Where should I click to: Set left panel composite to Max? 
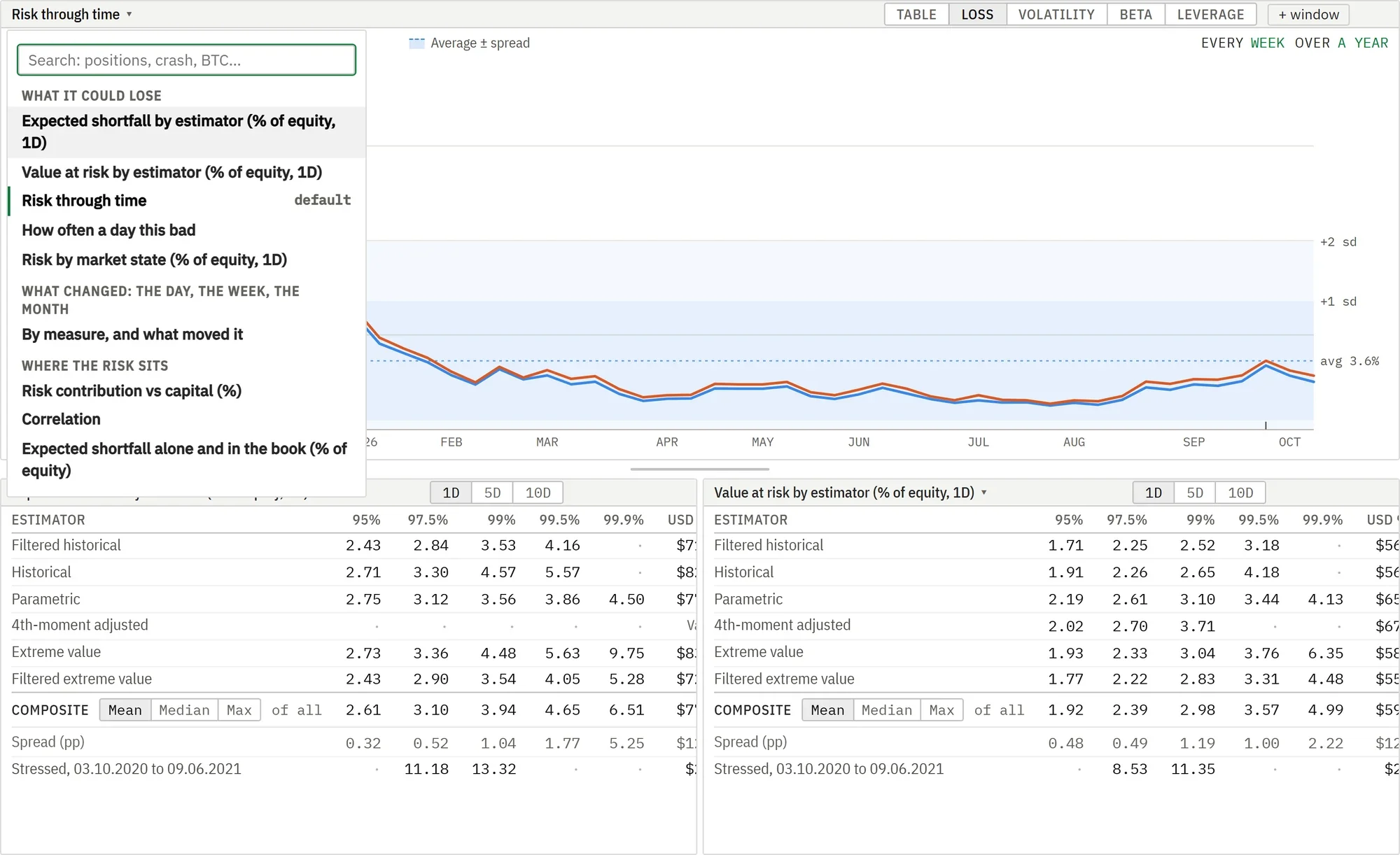tap(239, 710)
